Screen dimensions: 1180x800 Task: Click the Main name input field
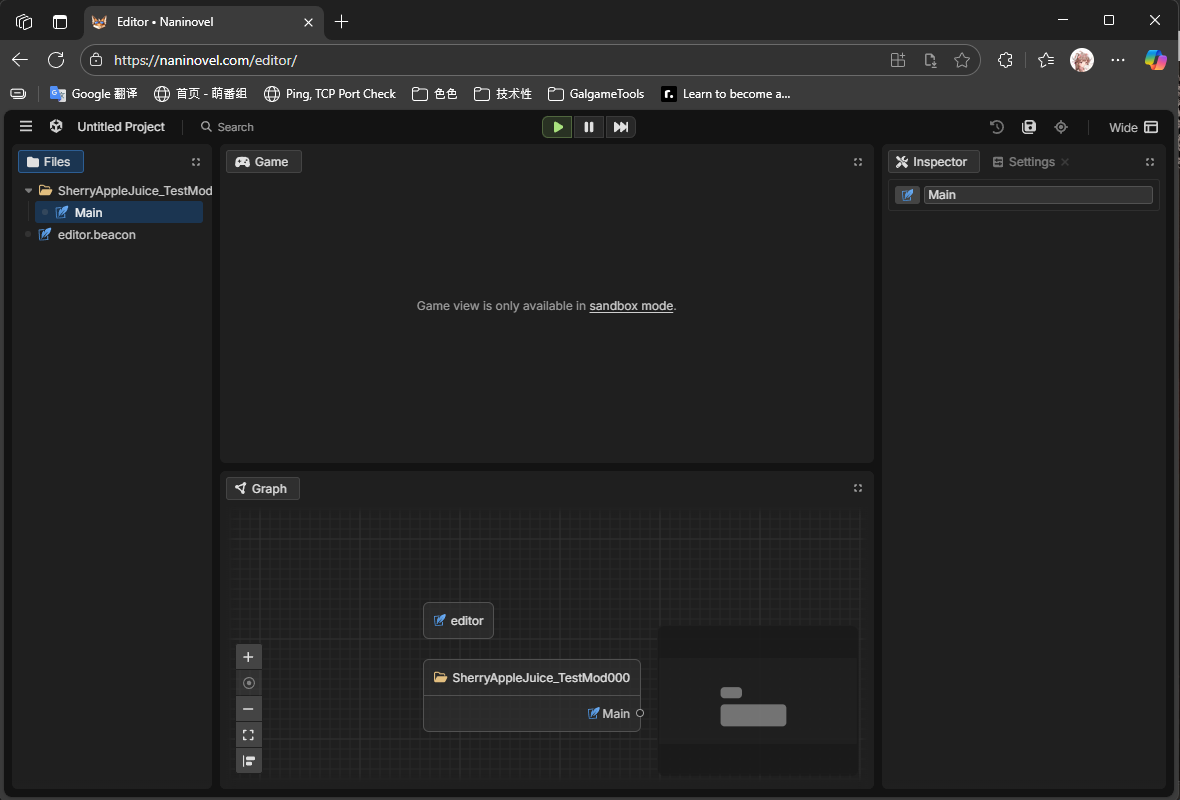point(1037,195)
